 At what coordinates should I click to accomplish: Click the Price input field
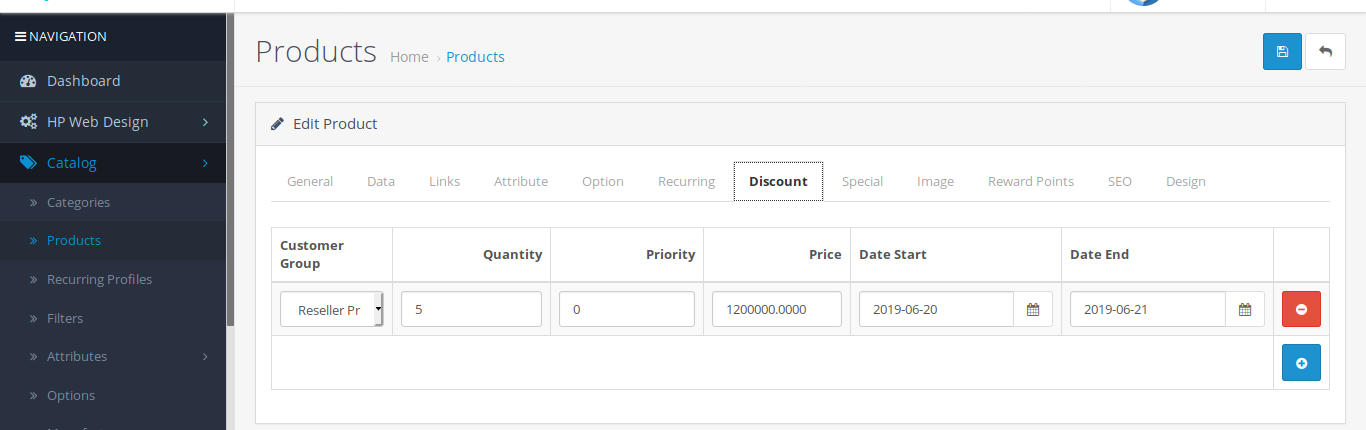[776, 309]
